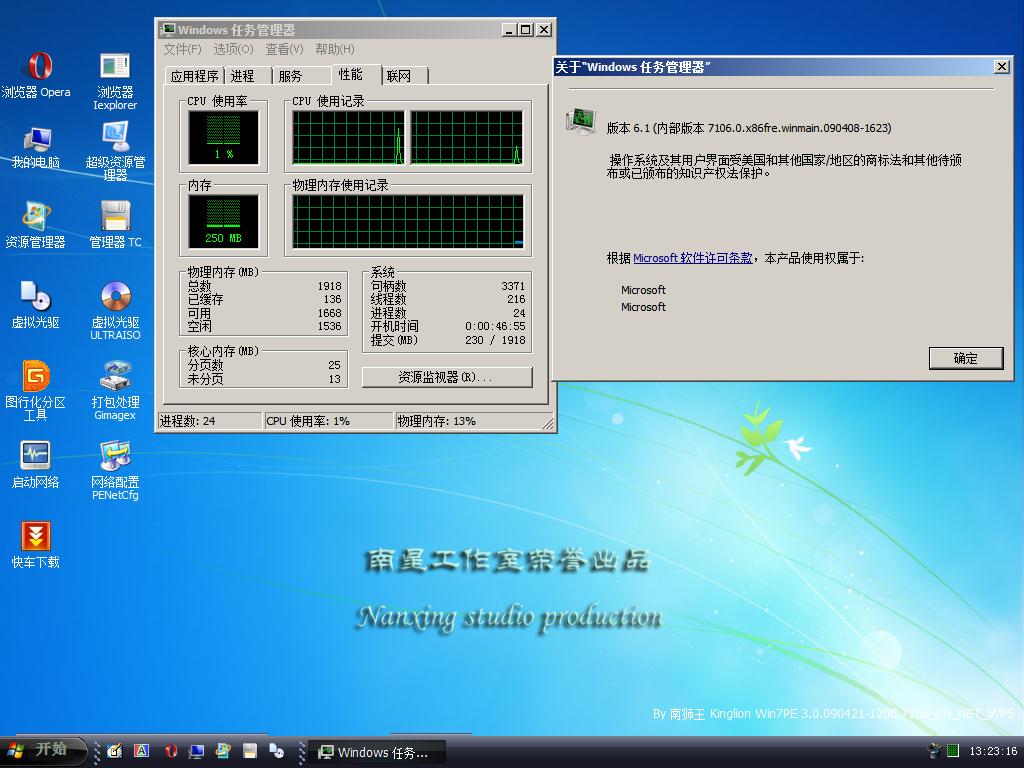This screenshot has width=1024, height=768.
Task: Launch Opera from the taskbar quick launch
Action: click(x=170, y=751)
